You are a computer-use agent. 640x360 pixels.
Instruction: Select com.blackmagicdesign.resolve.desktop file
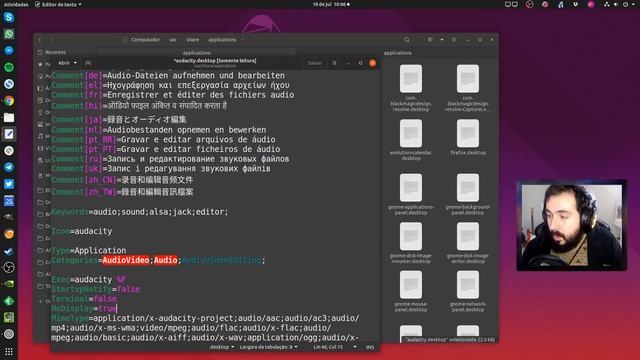411,88
